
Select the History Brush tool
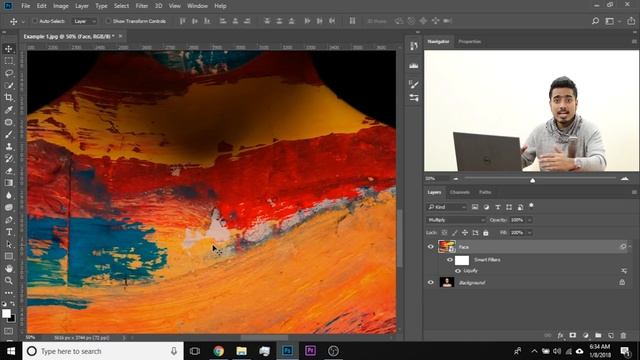point(9,159)
